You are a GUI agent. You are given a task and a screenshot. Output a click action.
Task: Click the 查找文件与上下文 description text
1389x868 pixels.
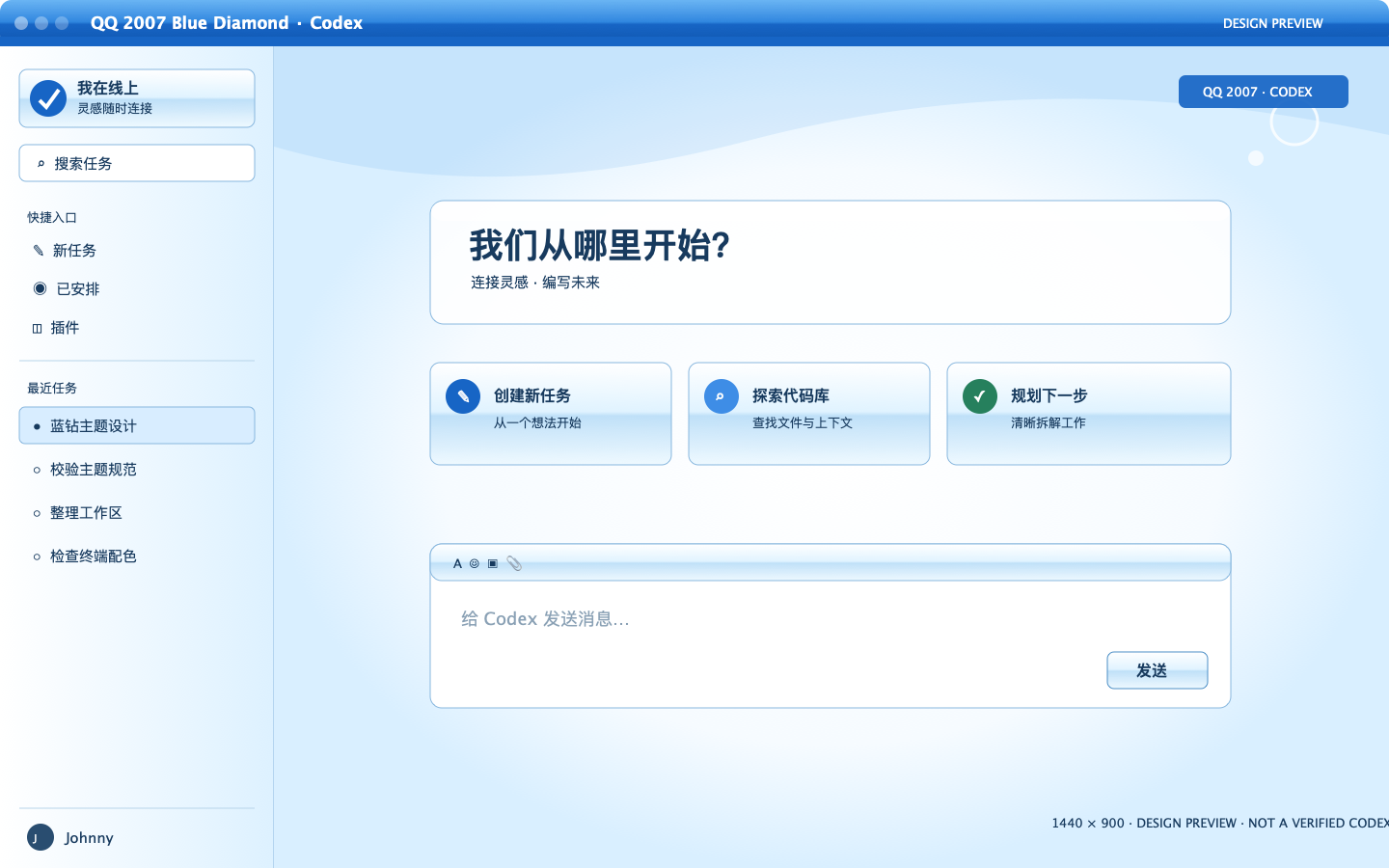pos(803,422)
